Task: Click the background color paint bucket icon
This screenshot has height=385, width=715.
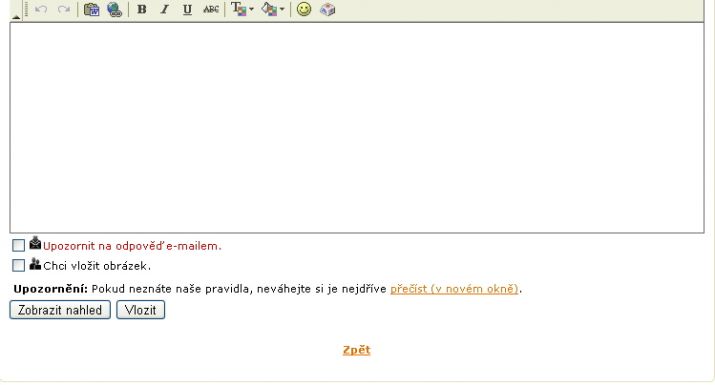Action: (x=269, y=9)
